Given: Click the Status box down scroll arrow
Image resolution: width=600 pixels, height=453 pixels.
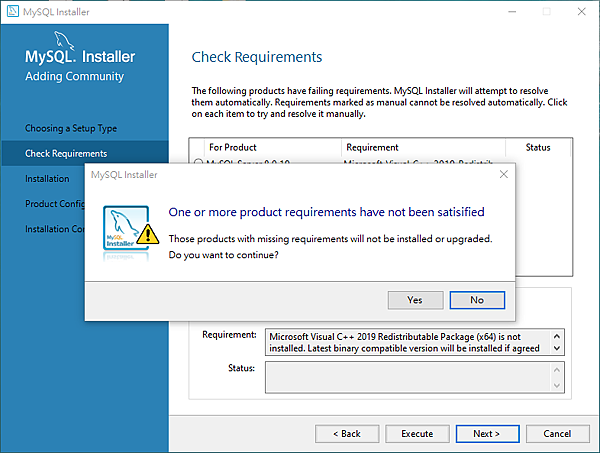Looking at the screenshot, I should (x=558, y=384).
